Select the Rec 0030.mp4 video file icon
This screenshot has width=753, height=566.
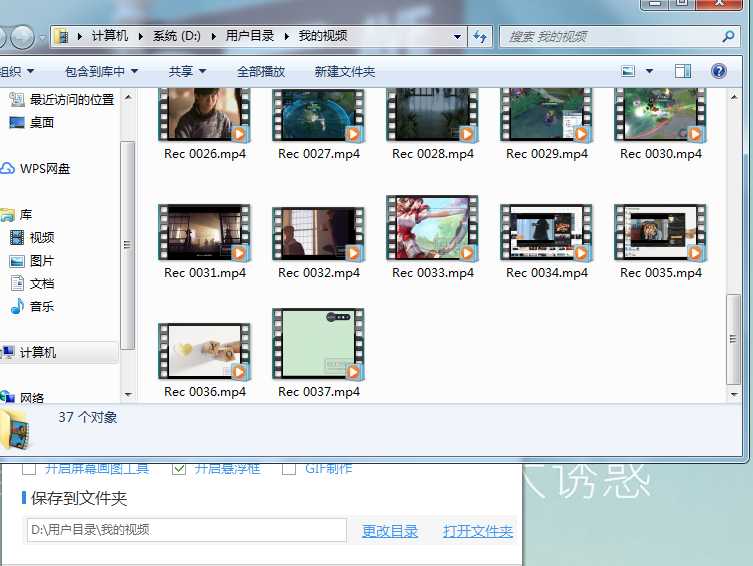pos(660,115)
